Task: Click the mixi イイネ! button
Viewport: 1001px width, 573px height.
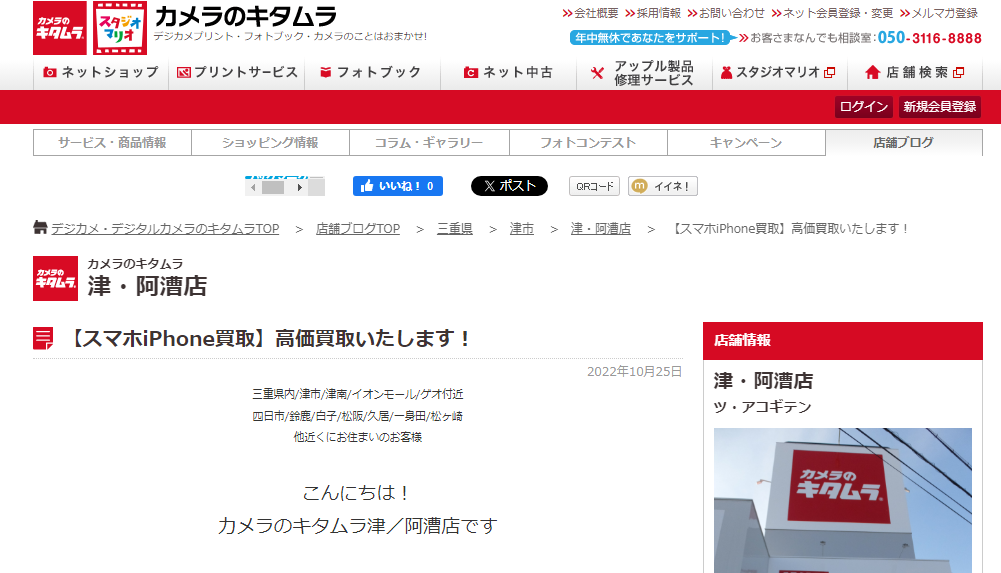Action: click(662, 186)
